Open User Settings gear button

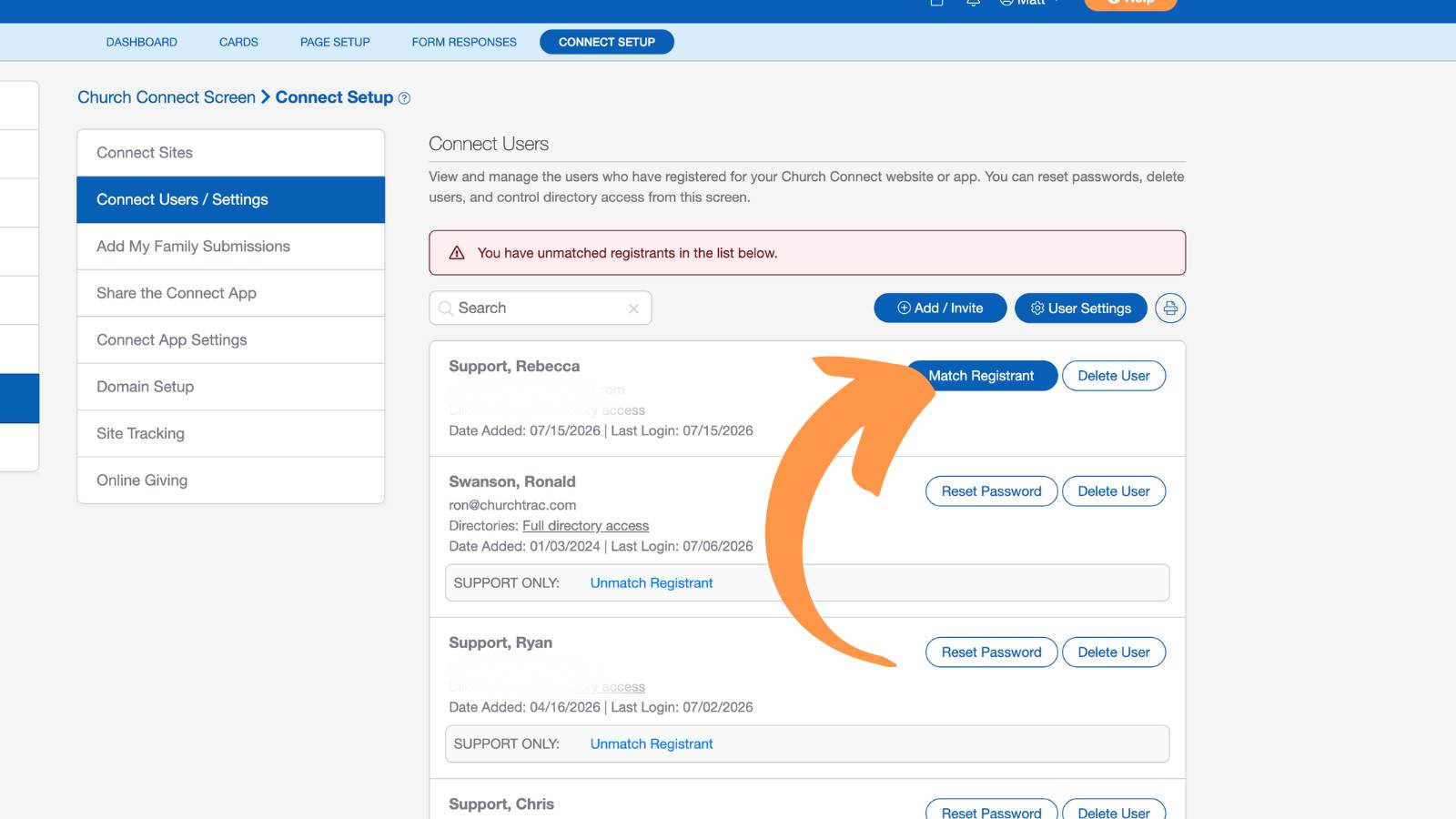coord(1080,308)
